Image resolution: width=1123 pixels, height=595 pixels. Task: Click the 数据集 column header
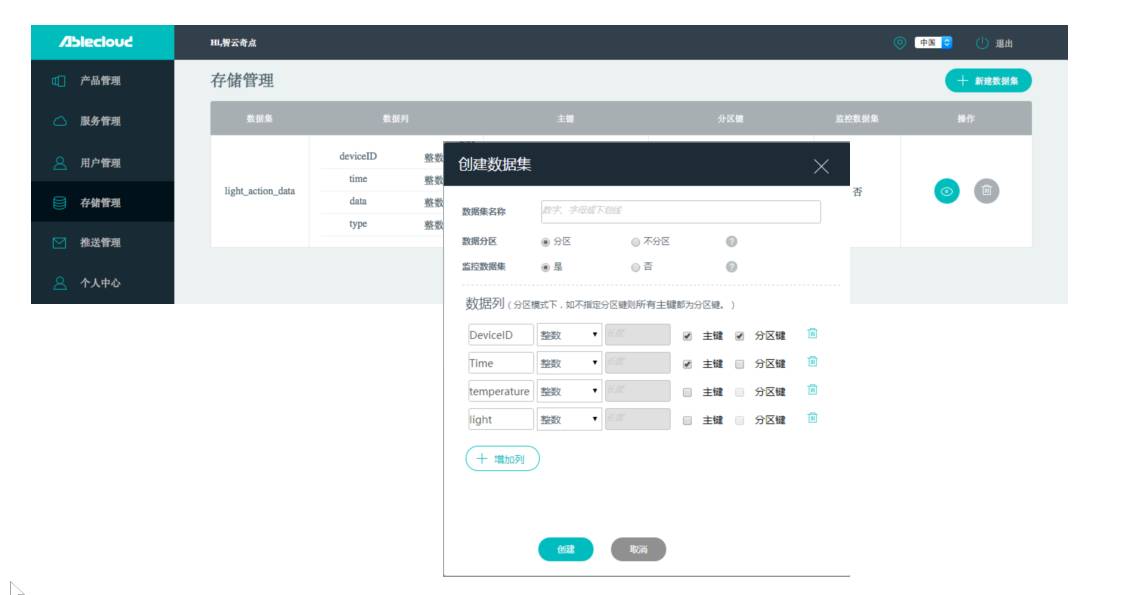click(x=259, y=119)
